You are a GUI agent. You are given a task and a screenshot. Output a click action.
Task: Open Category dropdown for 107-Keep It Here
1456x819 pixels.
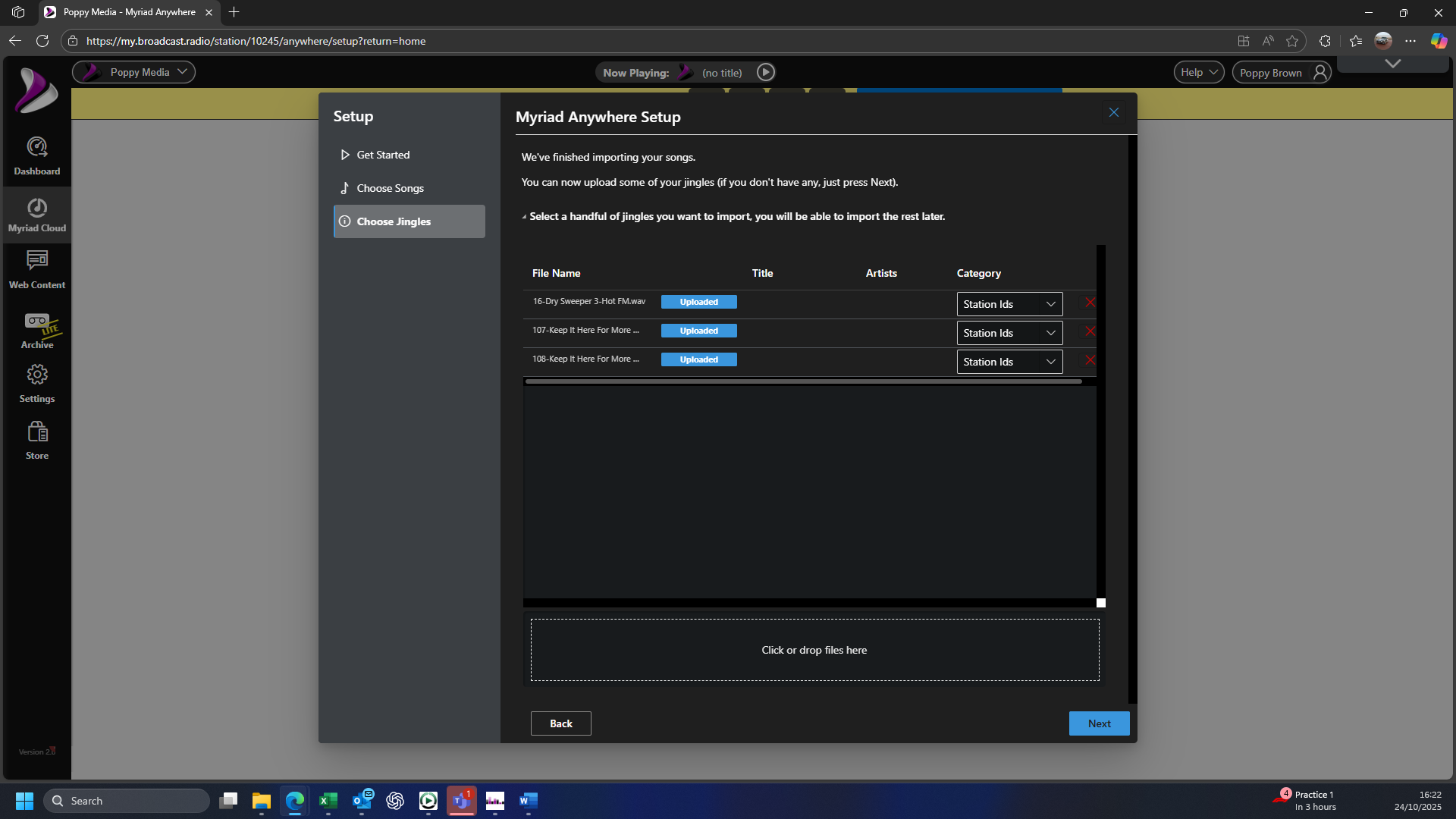1009,333
